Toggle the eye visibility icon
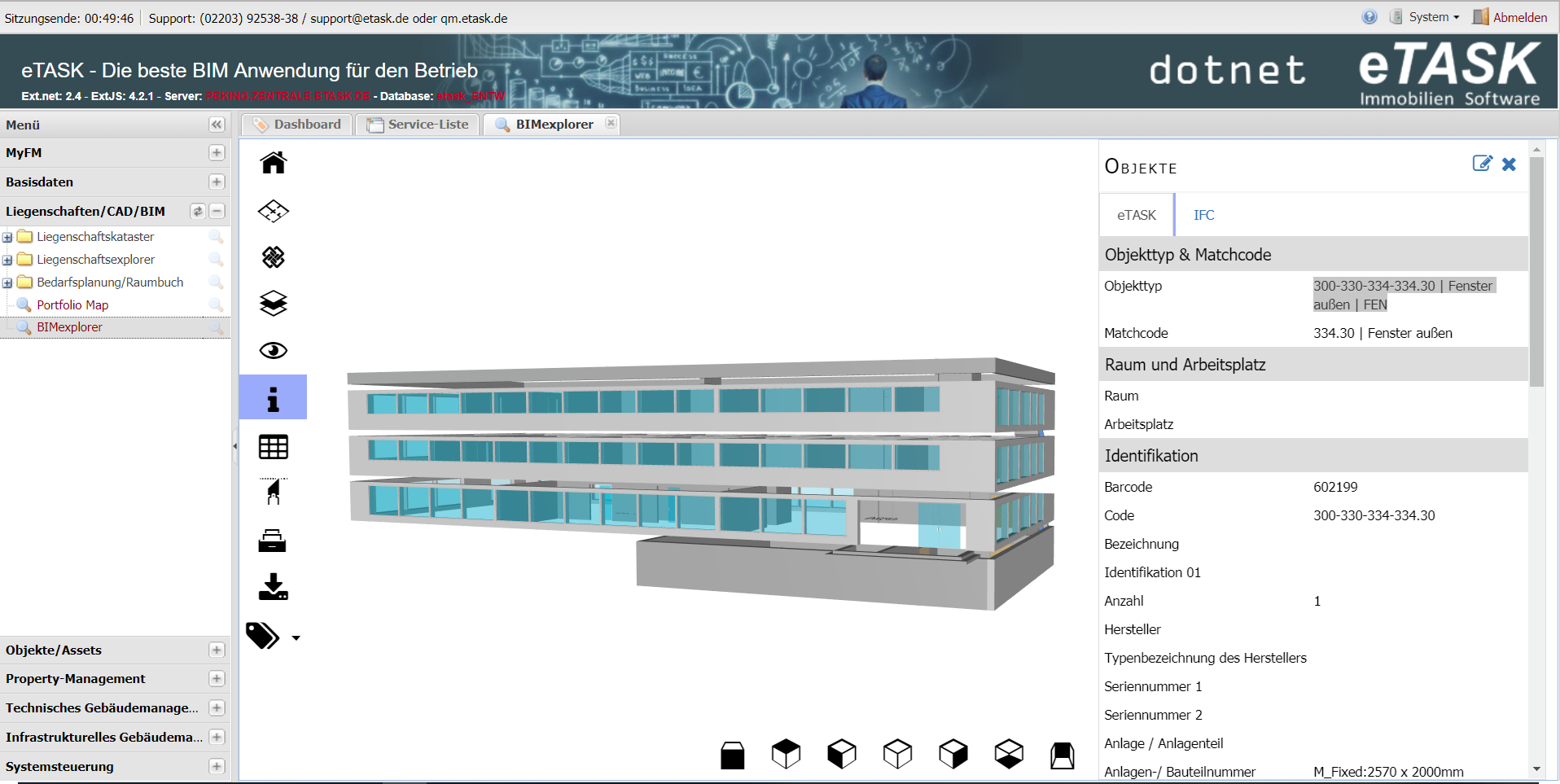This screenshot has width=1560, height=784. click(274, 351)
